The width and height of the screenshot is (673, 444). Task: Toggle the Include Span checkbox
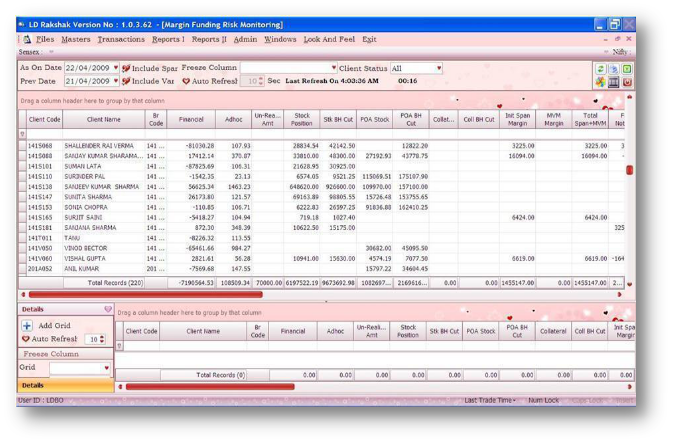[x=126, y=68]
